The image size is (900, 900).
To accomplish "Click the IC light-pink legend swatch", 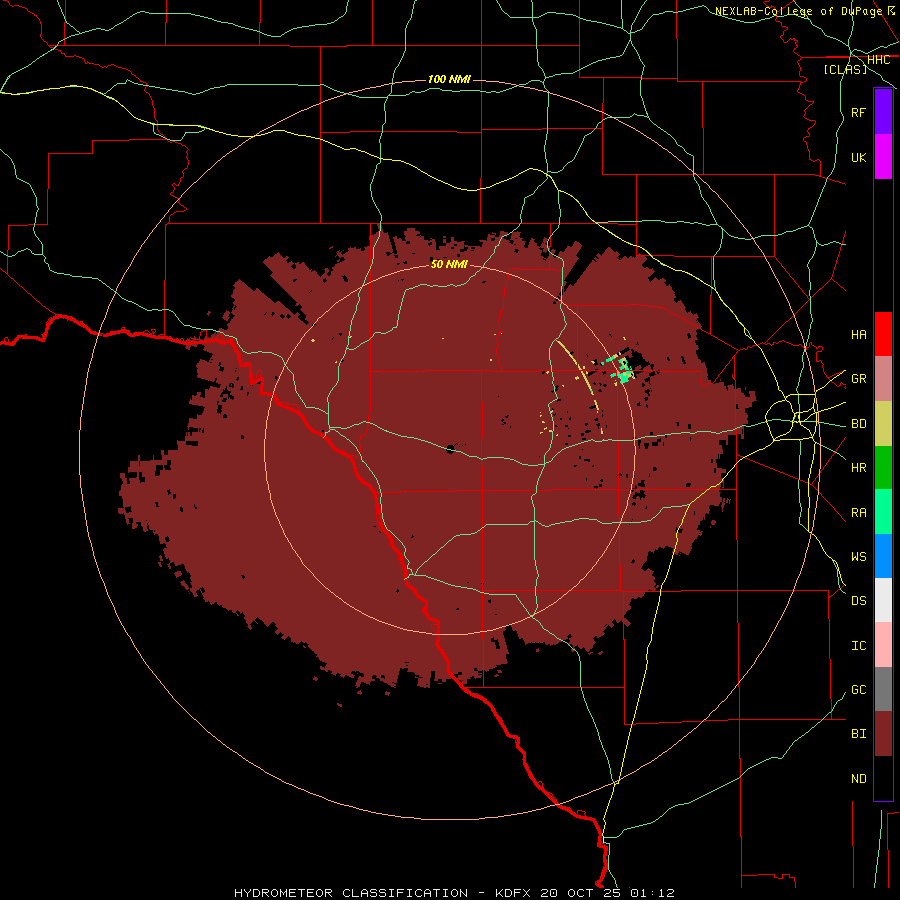I will coord(883,645).
